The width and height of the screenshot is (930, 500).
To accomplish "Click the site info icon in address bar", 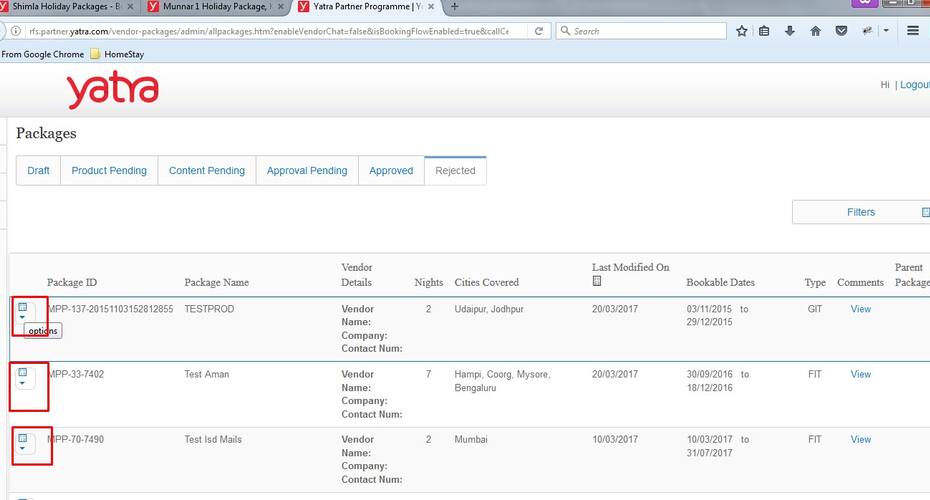I will pos(16,31).
